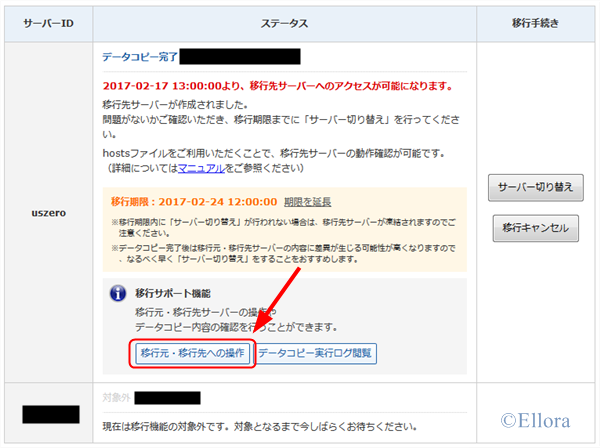
Task: Open 移行元・移行先への操作 button
Action: 192,353
